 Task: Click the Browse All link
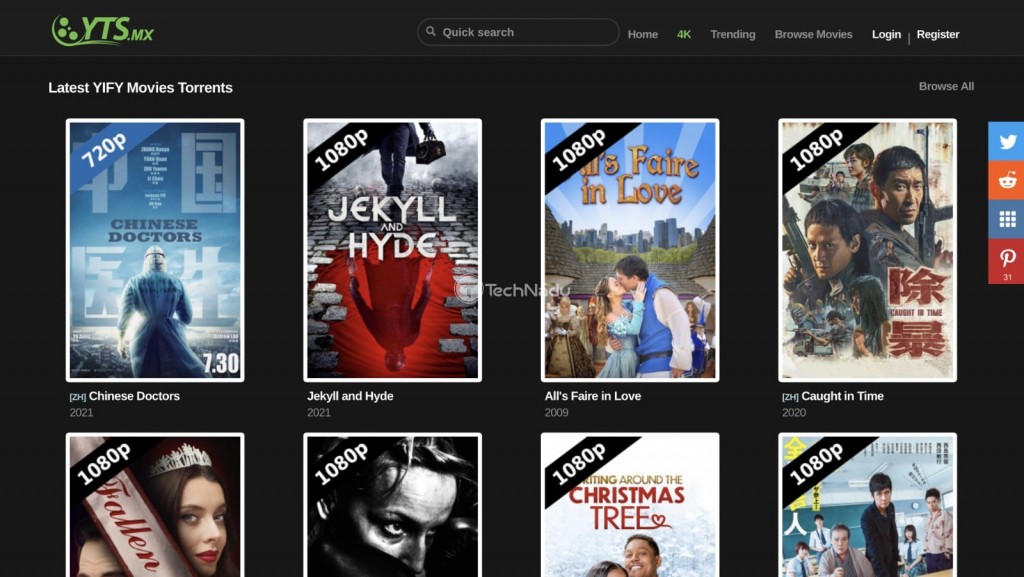pyautogui.click(x=946, y=86)
